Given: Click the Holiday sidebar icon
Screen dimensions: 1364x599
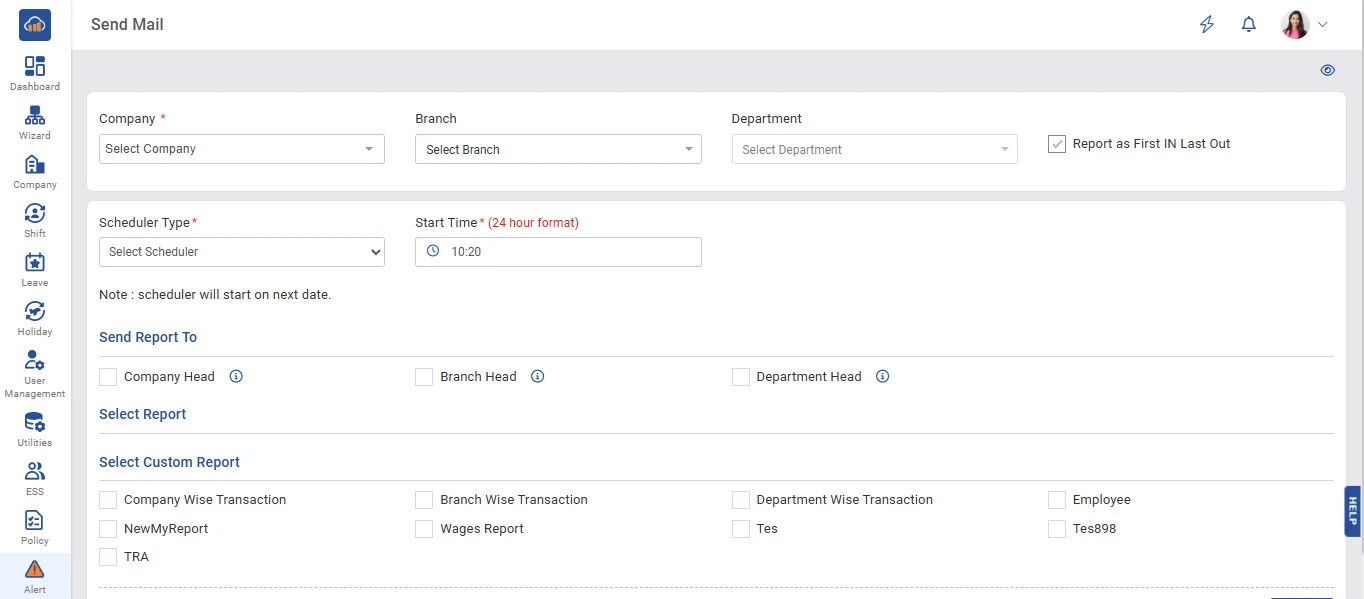Looking at the screenshot, I should coord(35,312).
